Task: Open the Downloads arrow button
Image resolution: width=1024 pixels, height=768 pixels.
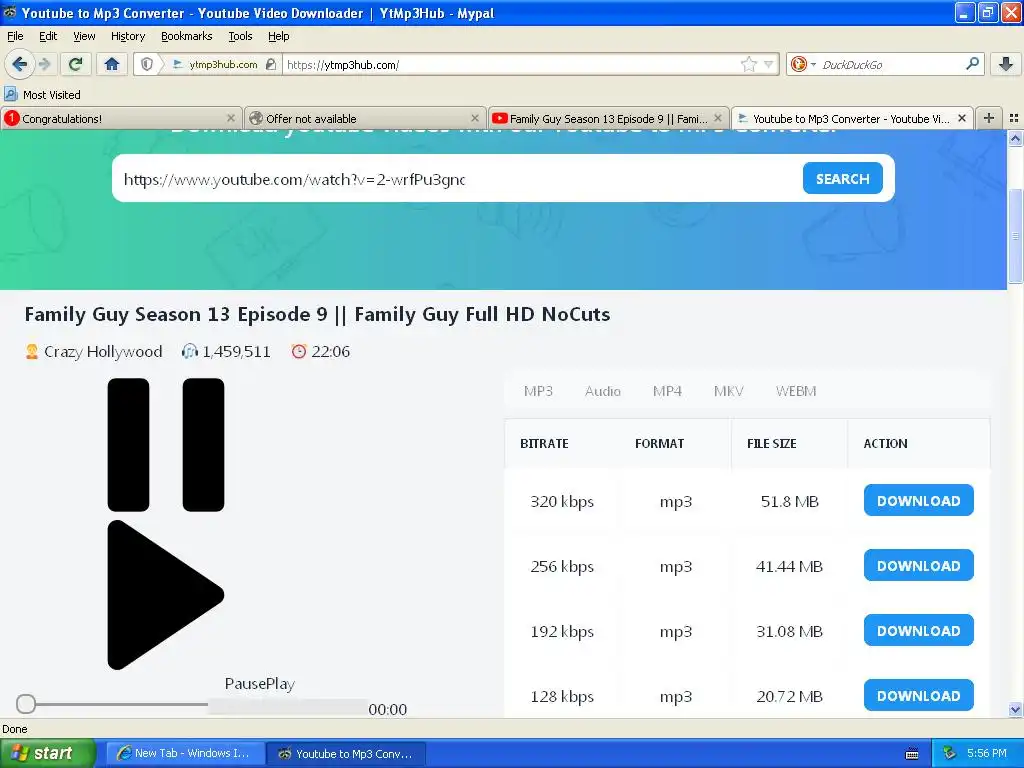Action: pos(1006,64)
